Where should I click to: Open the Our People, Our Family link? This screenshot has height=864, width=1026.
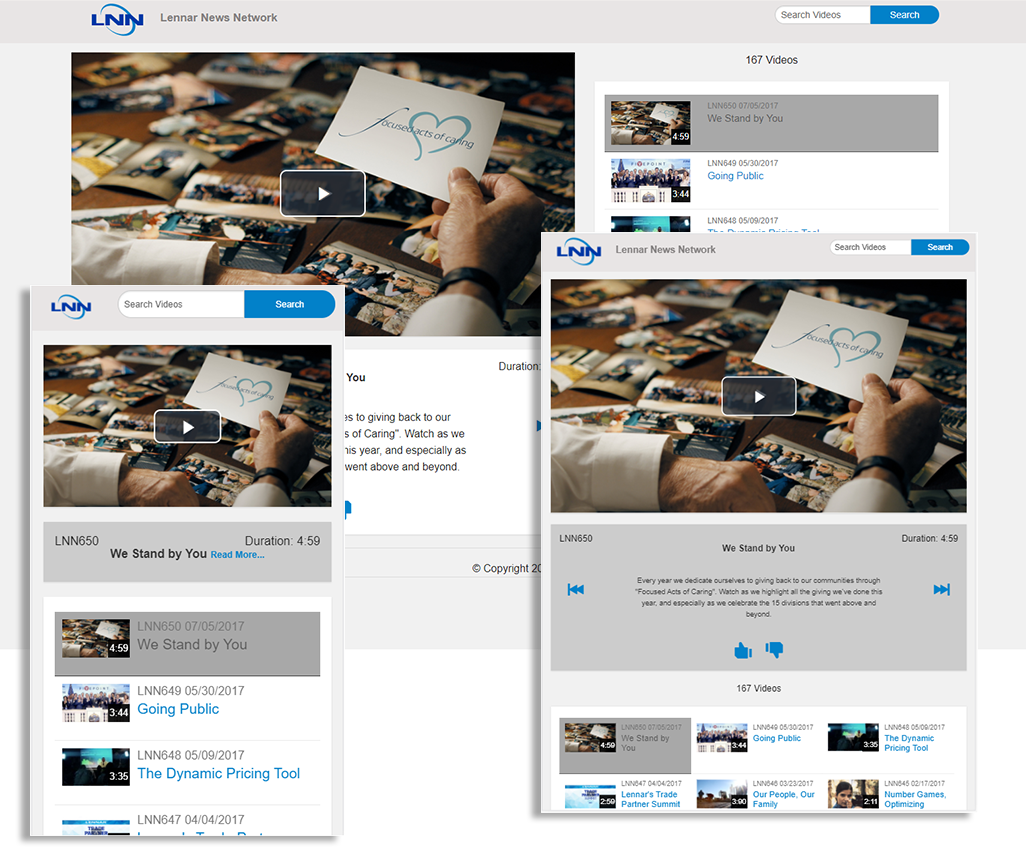[783, 799]
